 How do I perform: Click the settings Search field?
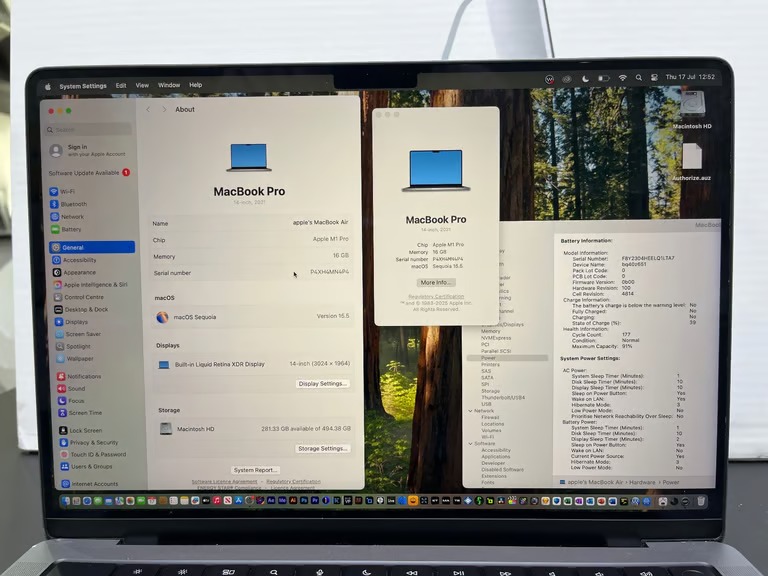pos(89,129)
